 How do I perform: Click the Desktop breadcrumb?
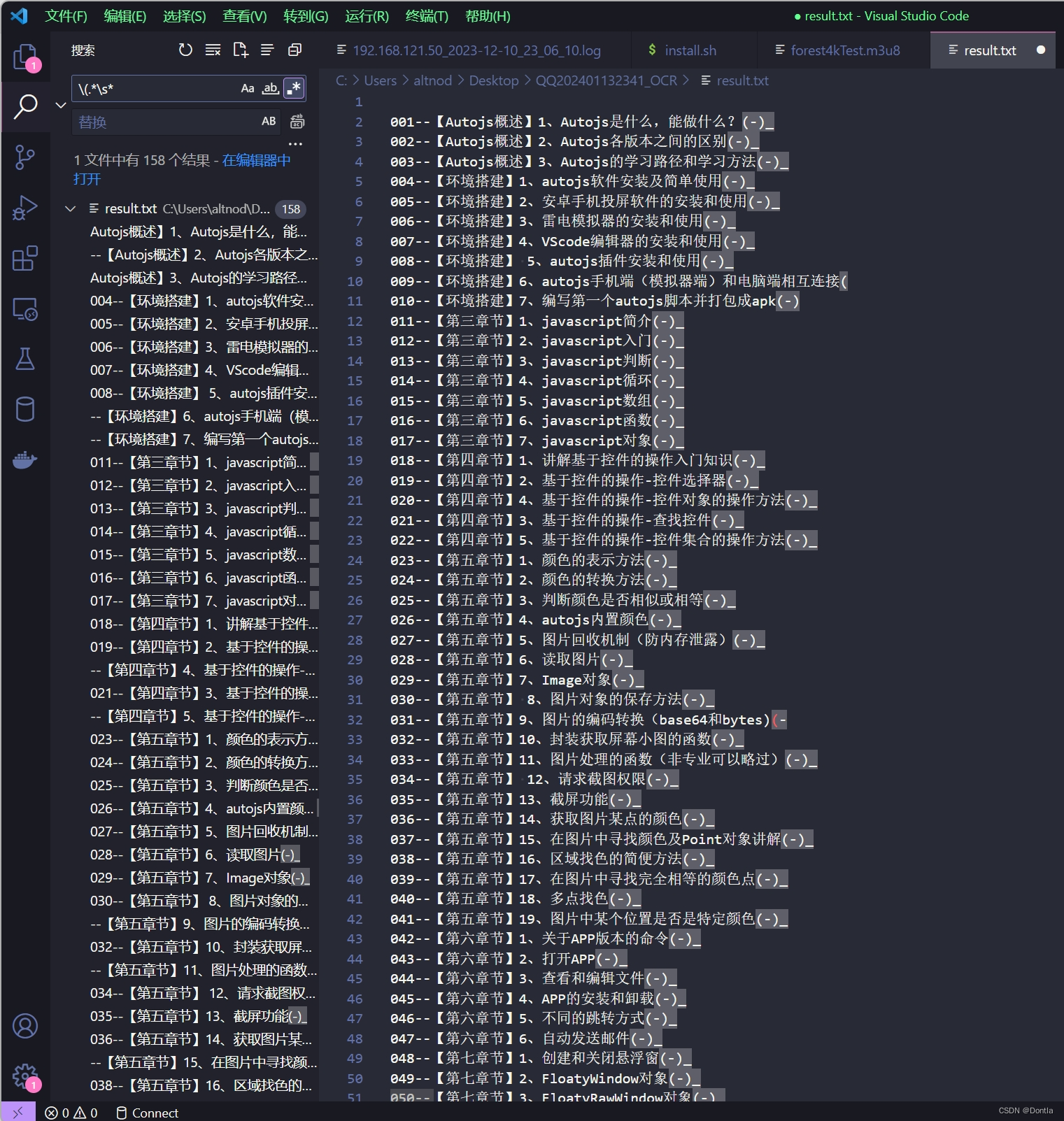coord(494,80)
